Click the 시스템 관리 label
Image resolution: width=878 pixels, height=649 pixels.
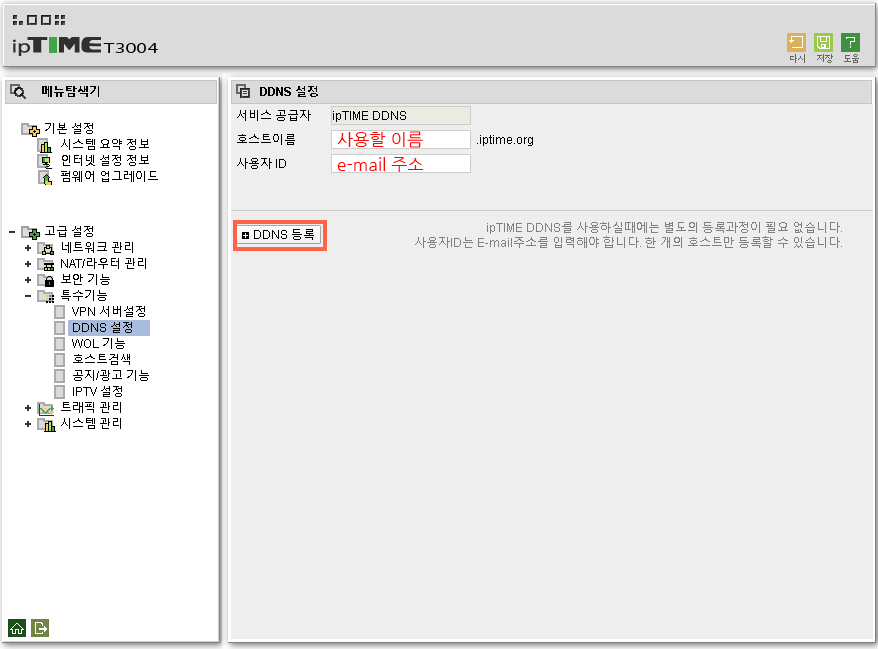coord(91,424)
